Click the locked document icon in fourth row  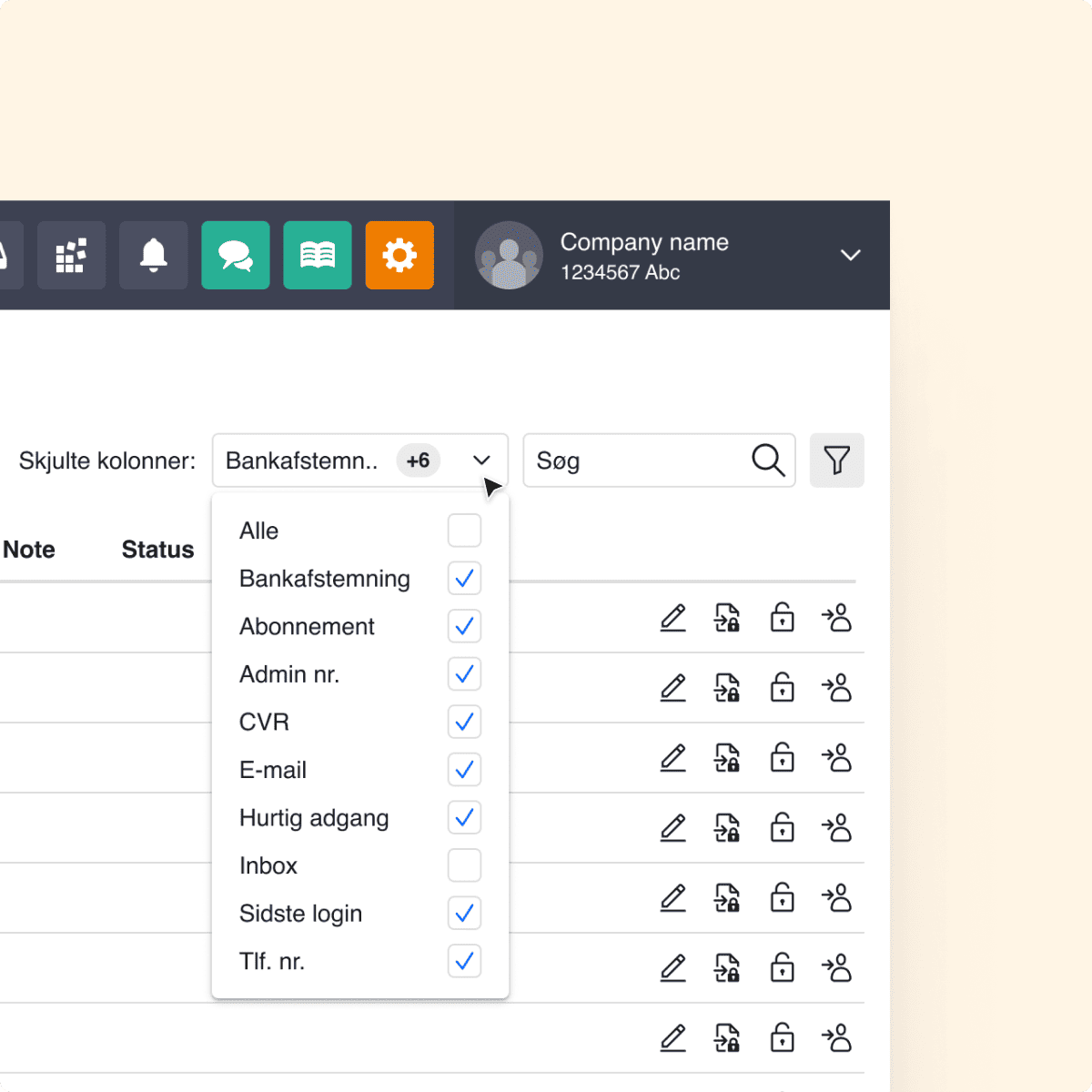pyautogui.click(x=727, y=828)
